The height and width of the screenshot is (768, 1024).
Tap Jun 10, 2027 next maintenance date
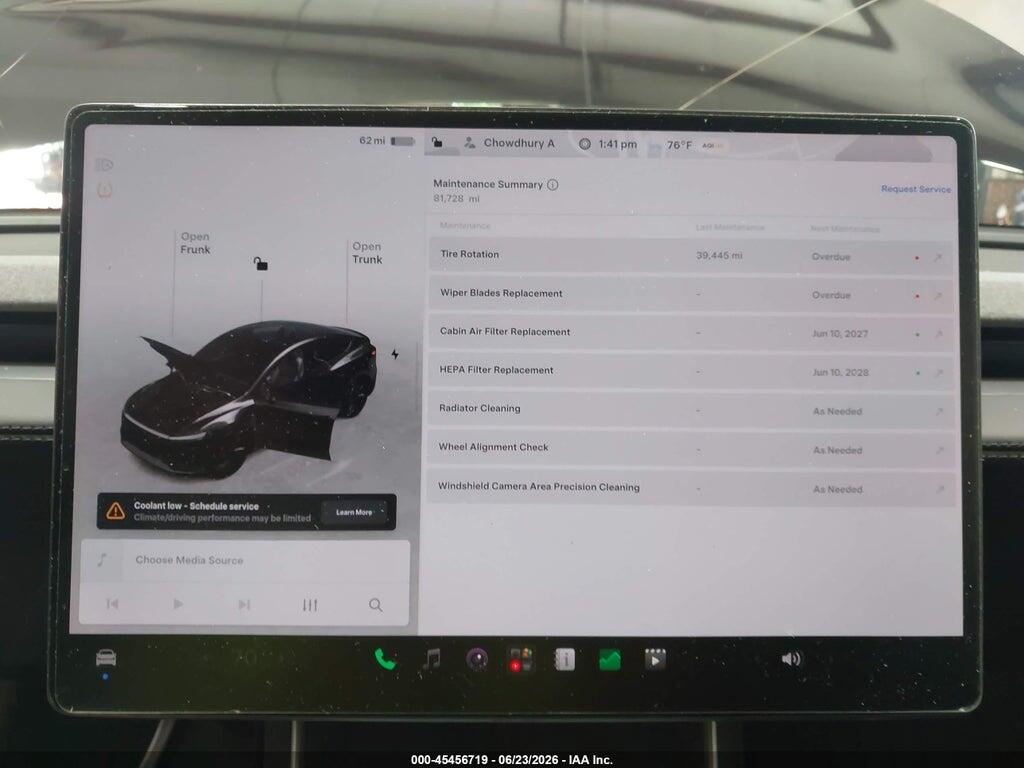click(840, 334)
